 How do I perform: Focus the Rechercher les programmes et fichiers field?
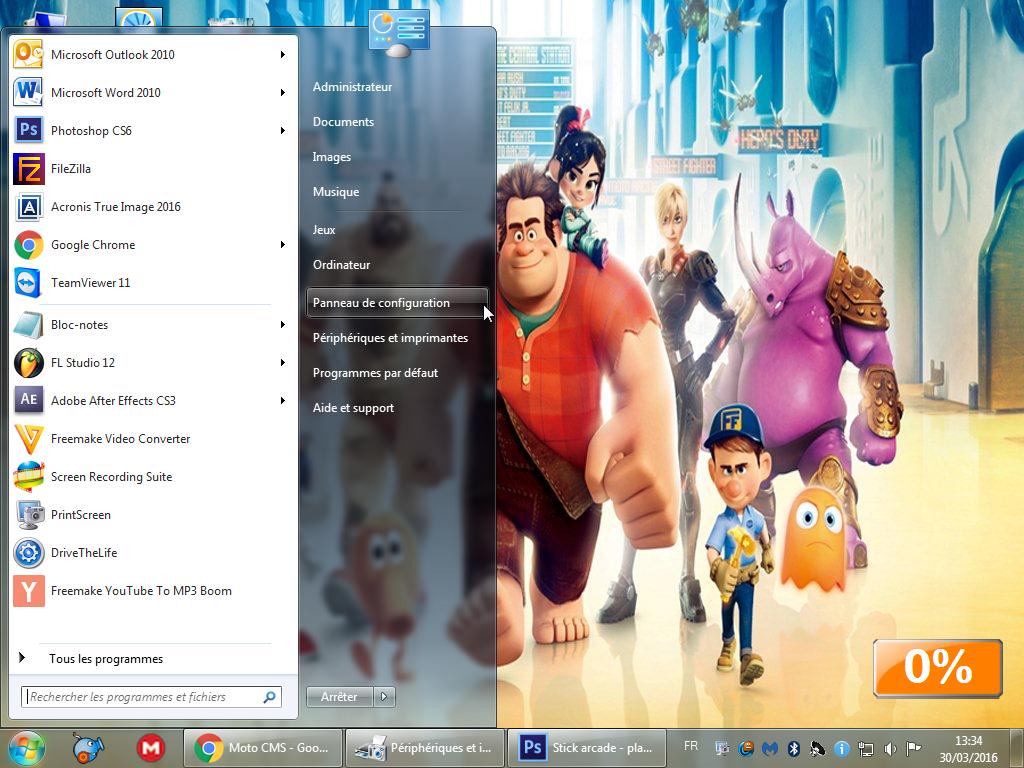click(x=152, y=697)
